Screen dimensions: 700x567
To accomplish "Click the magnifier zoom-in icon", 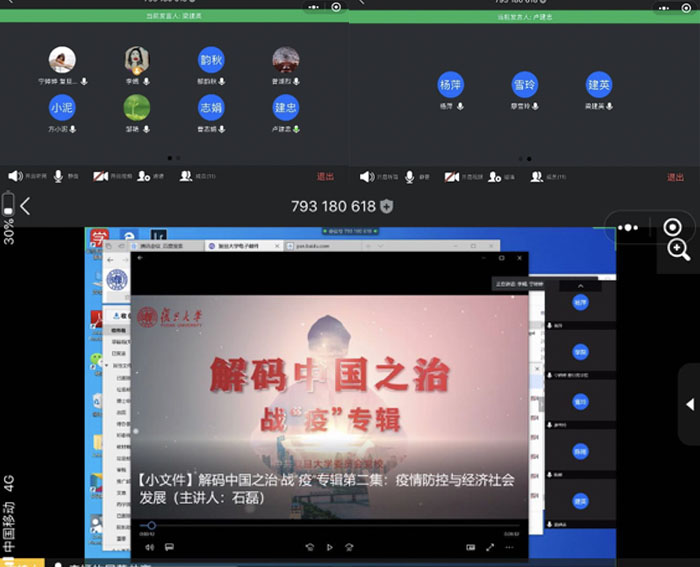I will pos(678,250).
